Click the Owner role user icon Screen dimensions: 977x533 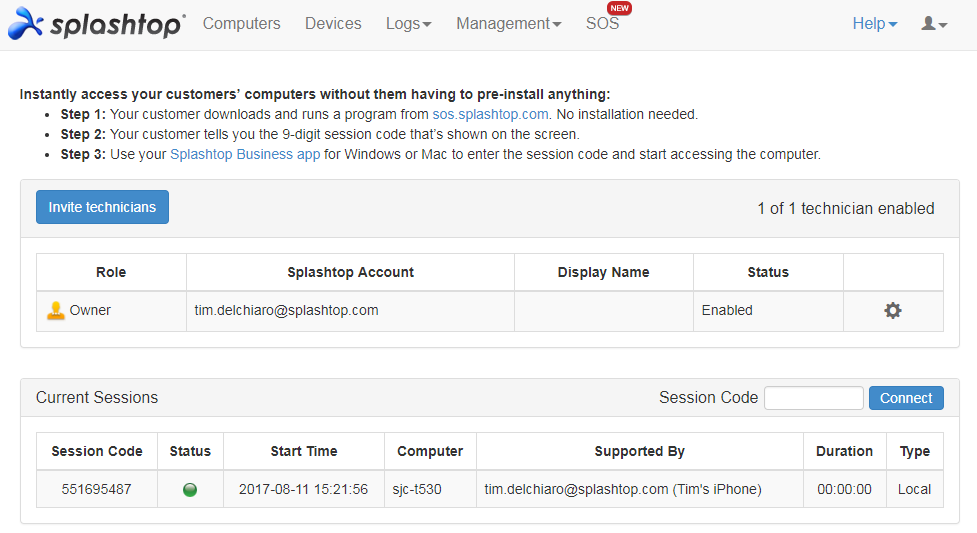[56, 311]
